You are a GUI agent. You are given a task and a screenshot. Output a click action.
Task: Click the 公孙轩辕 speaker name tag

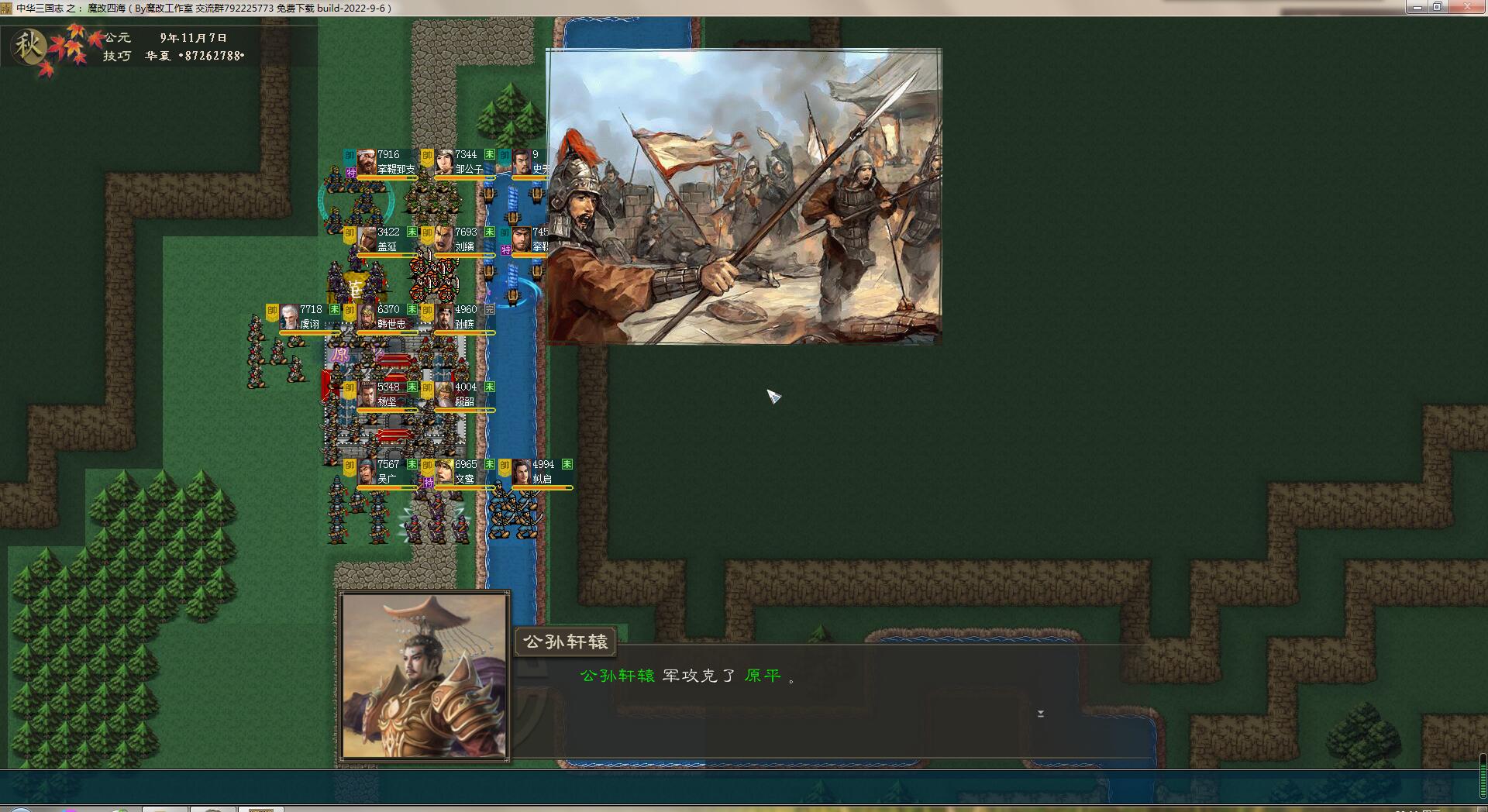pos(566,642)
